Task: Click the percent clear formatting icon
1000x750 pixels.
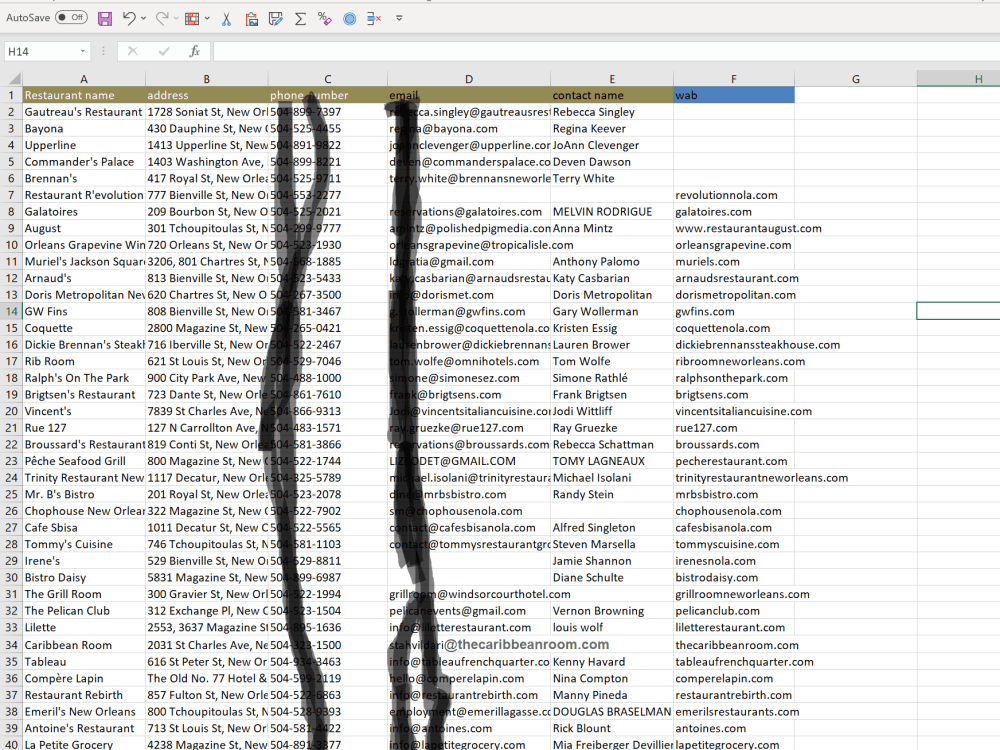Action: pos(325,19)
